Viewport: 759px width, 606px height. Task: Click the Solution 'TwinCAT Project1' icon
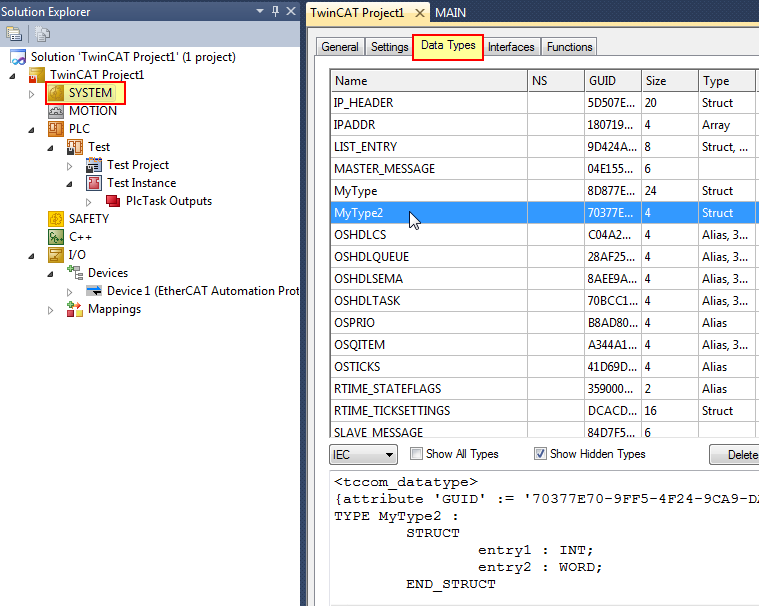[x=18, y=57]
